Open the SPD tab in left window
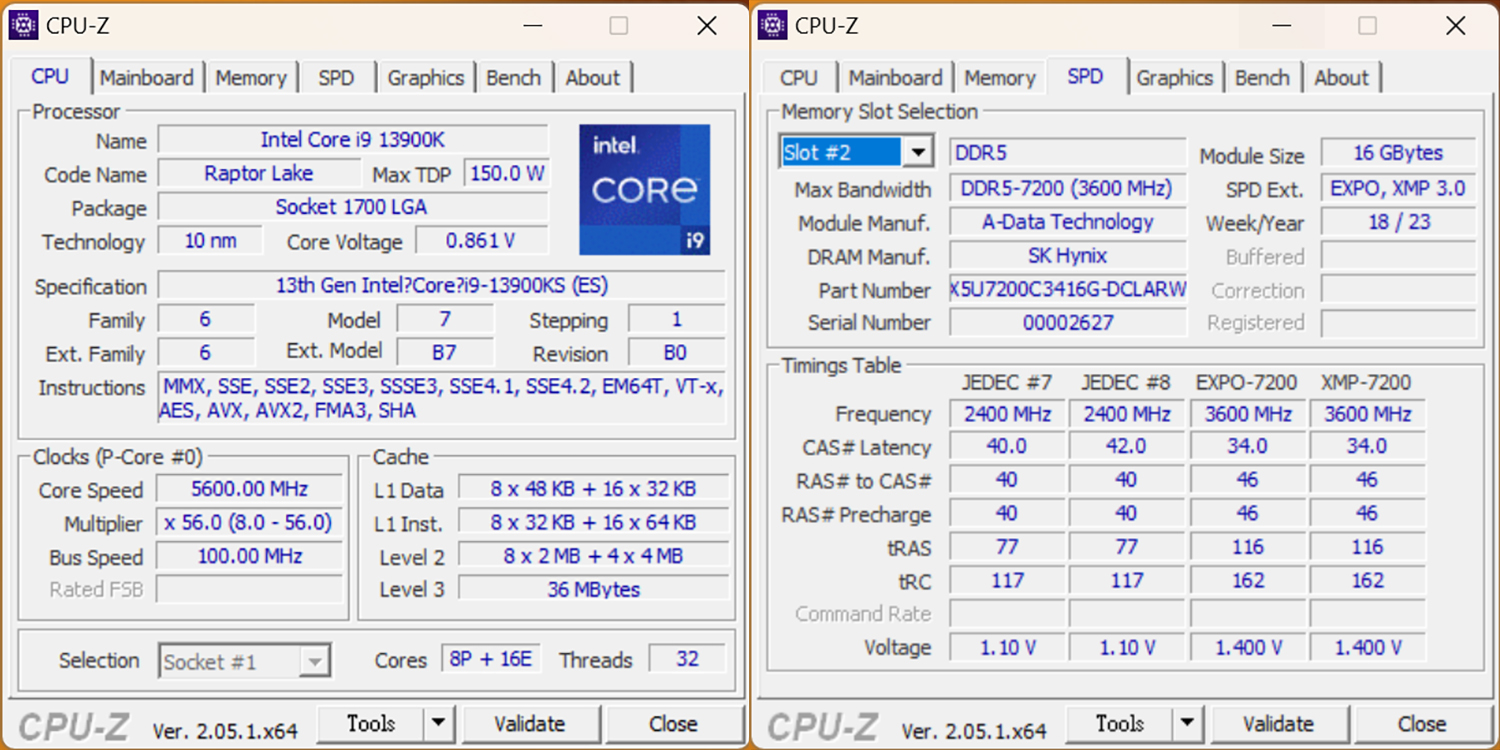 point(336,77)
